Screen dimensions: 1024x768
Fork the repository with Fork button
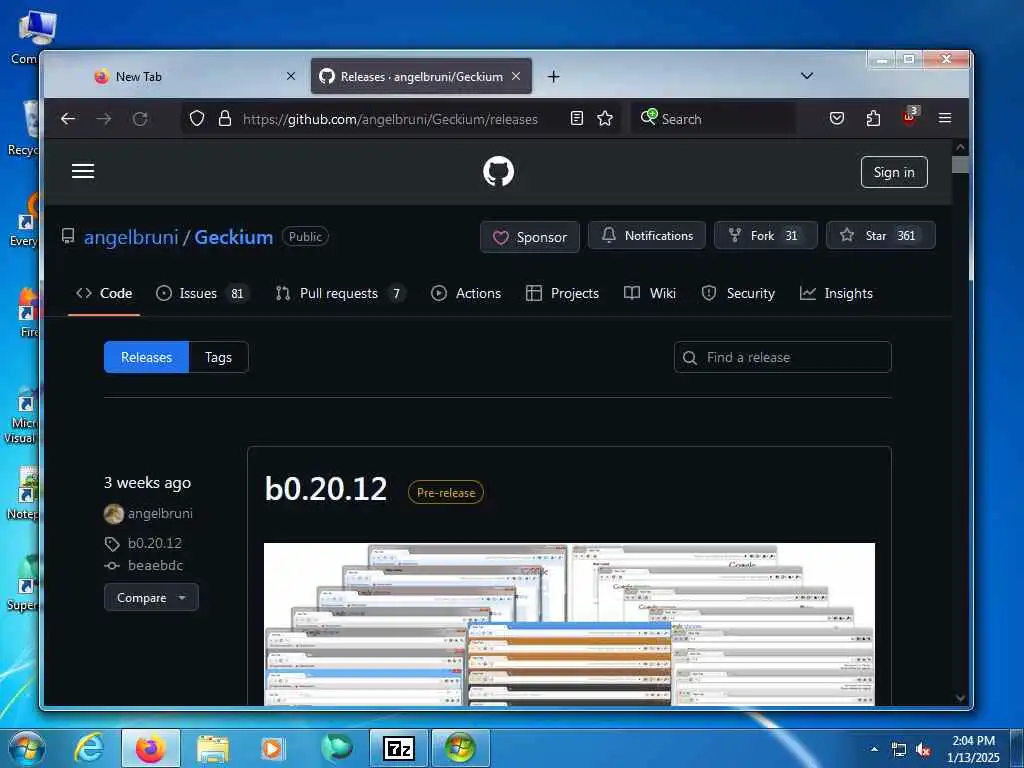click(765, 235)
